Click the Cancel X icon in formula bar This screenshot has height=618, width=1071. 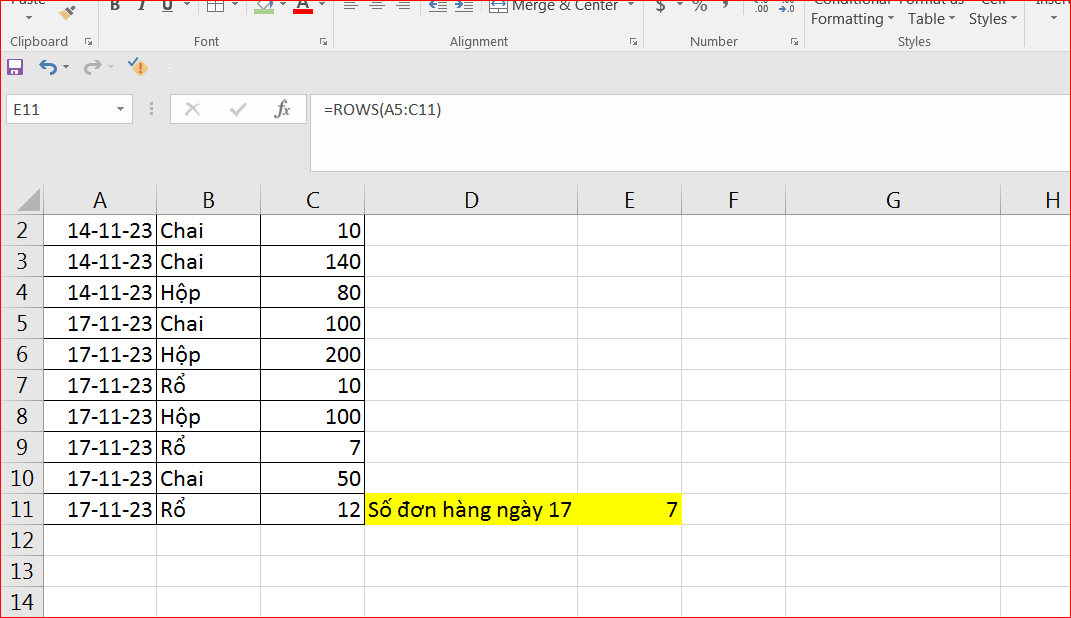pyautogui.click(x=193, y=109)
